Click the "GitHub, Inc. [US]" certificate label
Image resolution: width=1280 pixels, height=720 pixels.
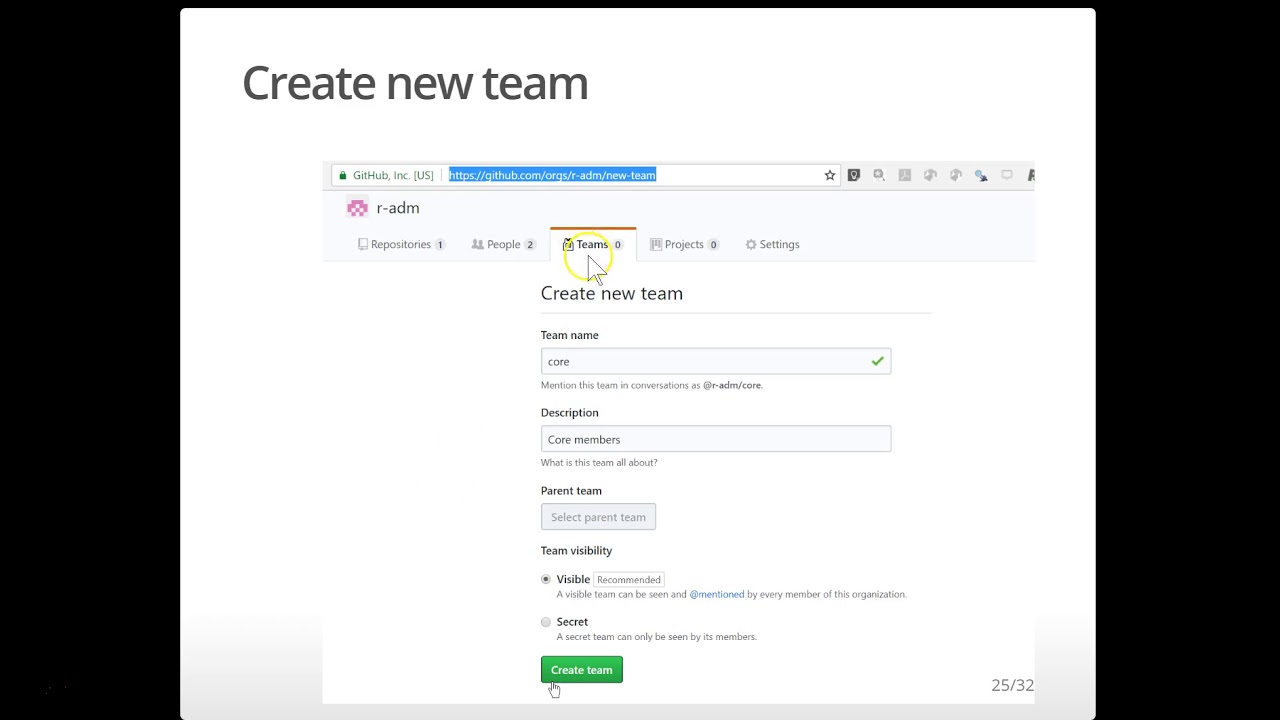pyautogui.click(x=393, y=175)
